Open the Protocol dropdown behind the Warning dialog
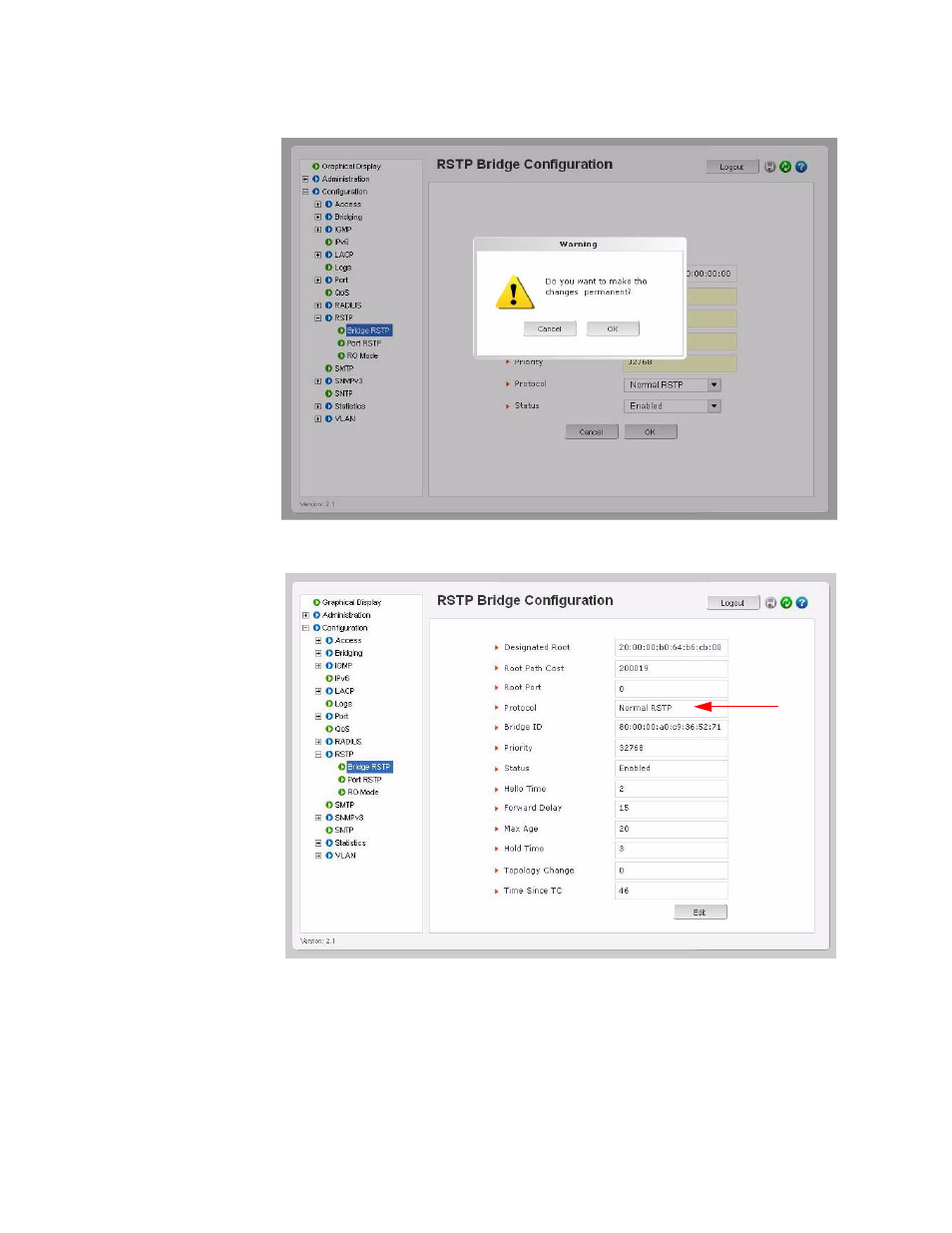This screenshot has width=952, height=1233. 714,384
